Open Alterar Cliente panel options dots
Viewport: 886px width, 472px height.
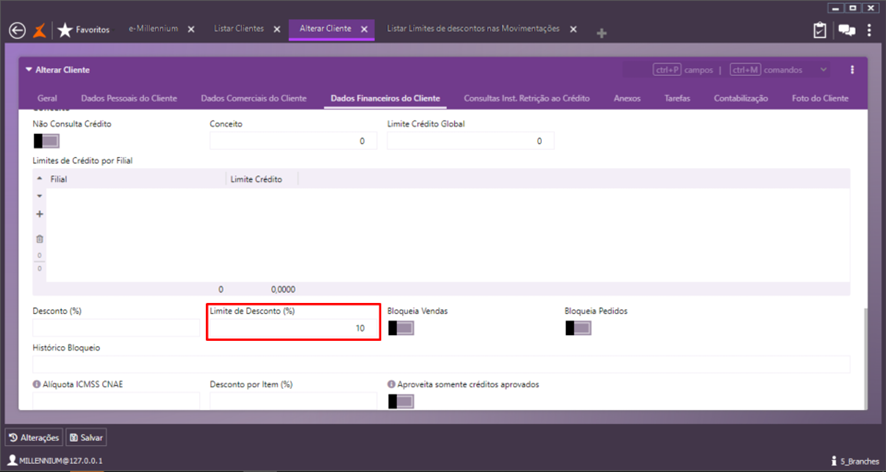[x=852, y=70]
